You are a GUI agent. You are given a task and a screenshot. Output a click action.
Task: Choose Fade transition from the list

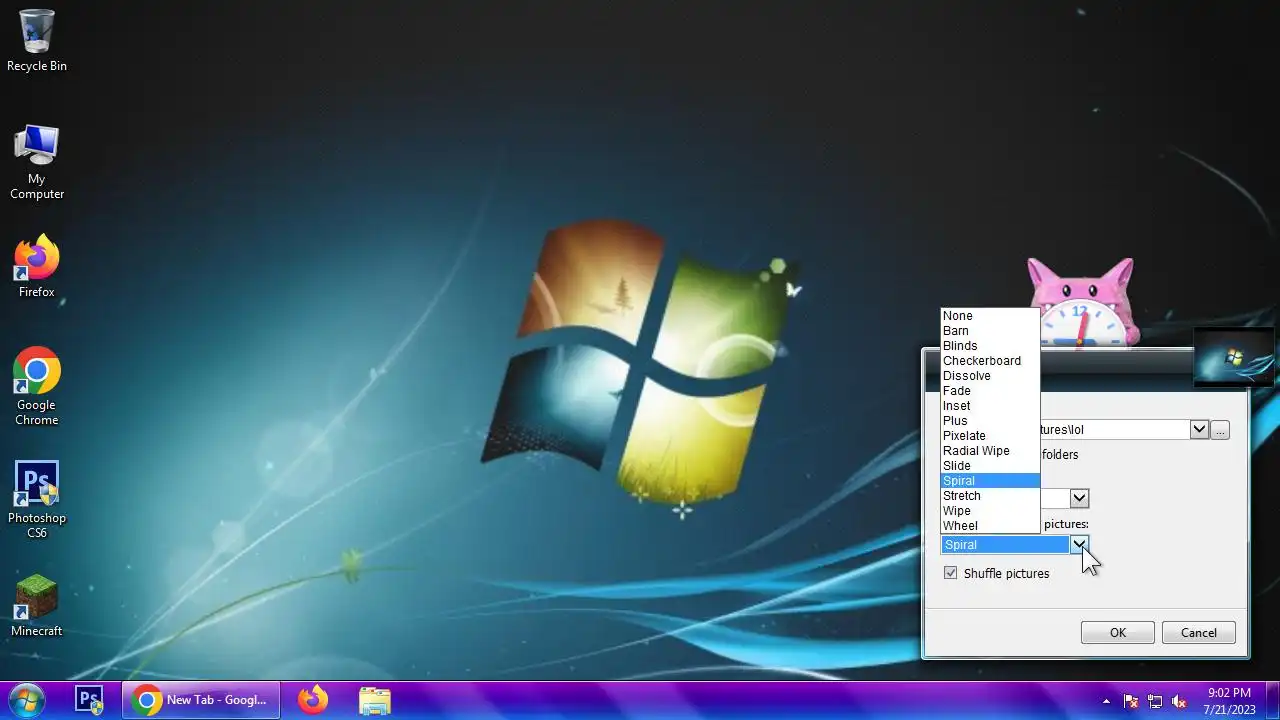point(990,391)
